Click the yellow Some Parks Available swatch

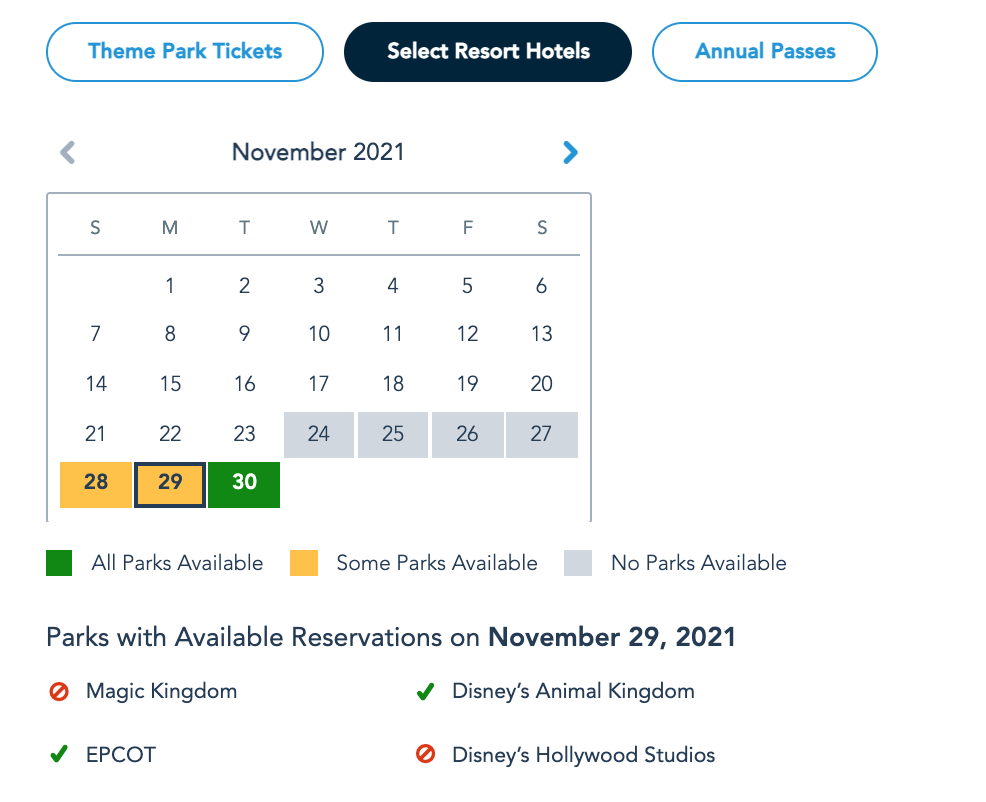(x=304, y=563)
